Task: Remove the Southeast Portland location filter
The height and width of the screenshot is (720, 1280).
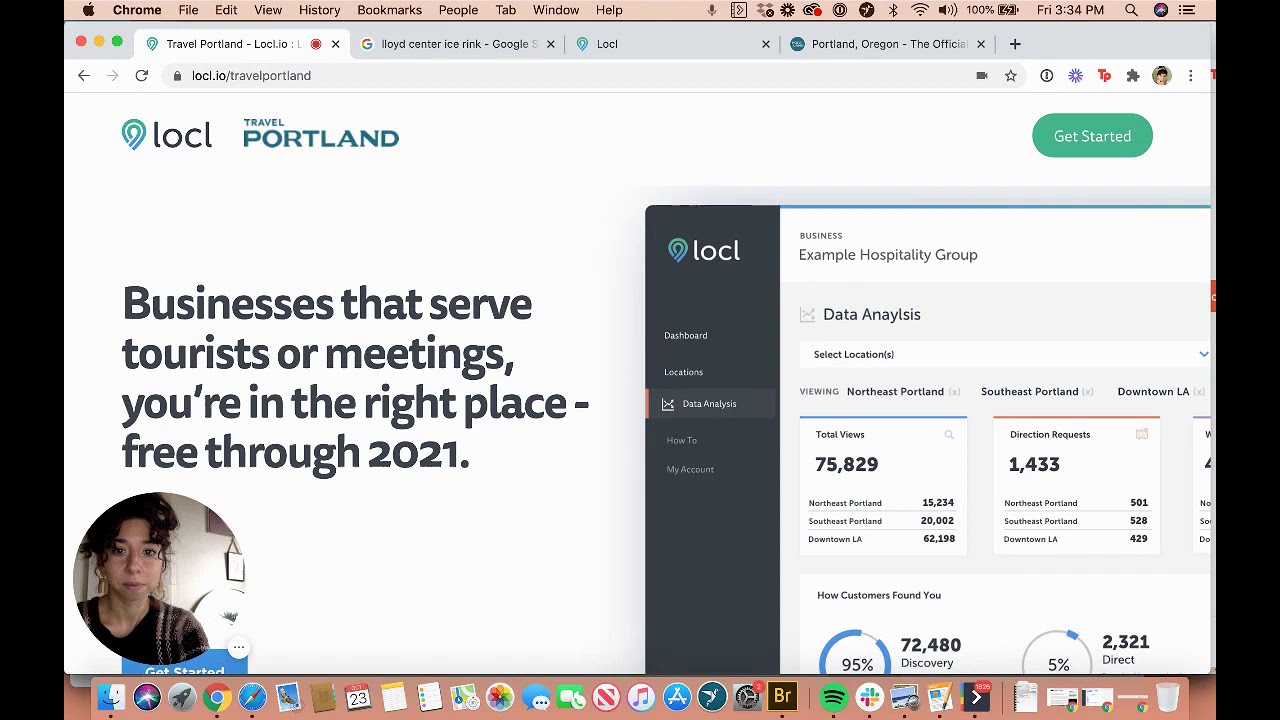Action: (1088, 392)
